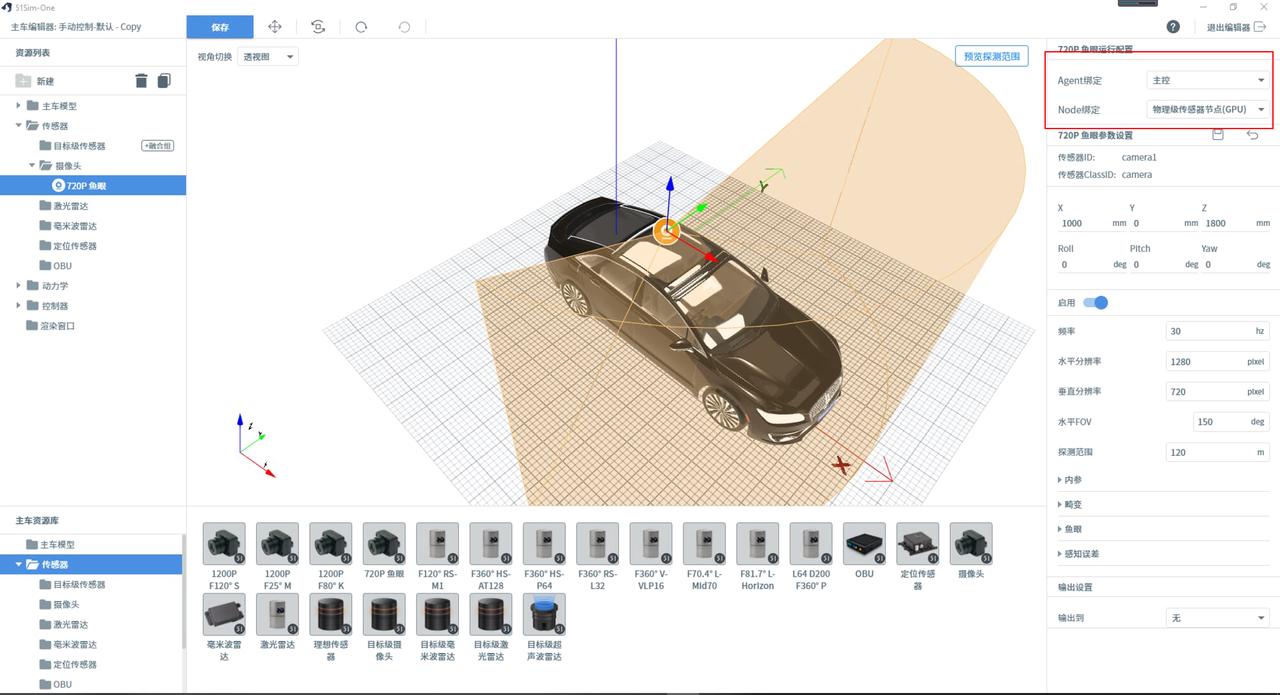
Task: Open the 视角切换 view dropdown
Action: (x=268, y=57)
